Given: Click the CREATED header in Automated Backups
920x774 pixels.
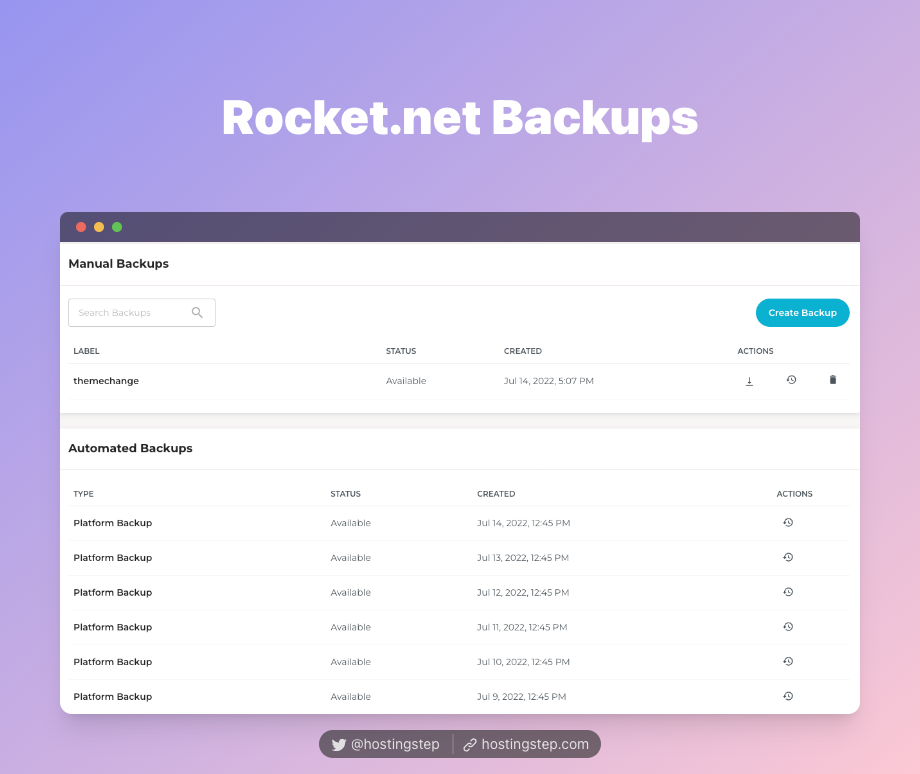Looking at the screenshot, I should click(496, 494).
